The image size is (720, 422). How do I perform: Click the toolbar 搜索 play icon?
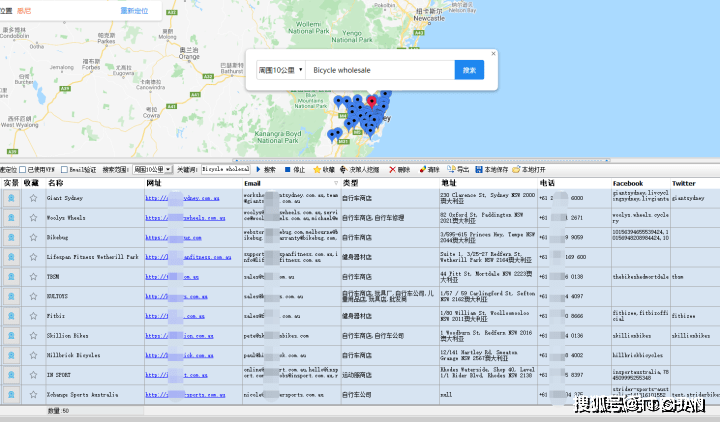click(x=259, y=170)
